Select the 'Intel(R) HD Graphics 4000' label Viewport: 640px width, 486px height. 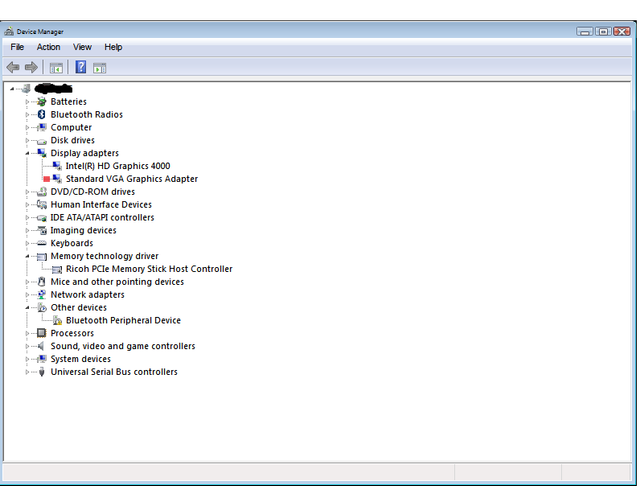coord(118,166)
